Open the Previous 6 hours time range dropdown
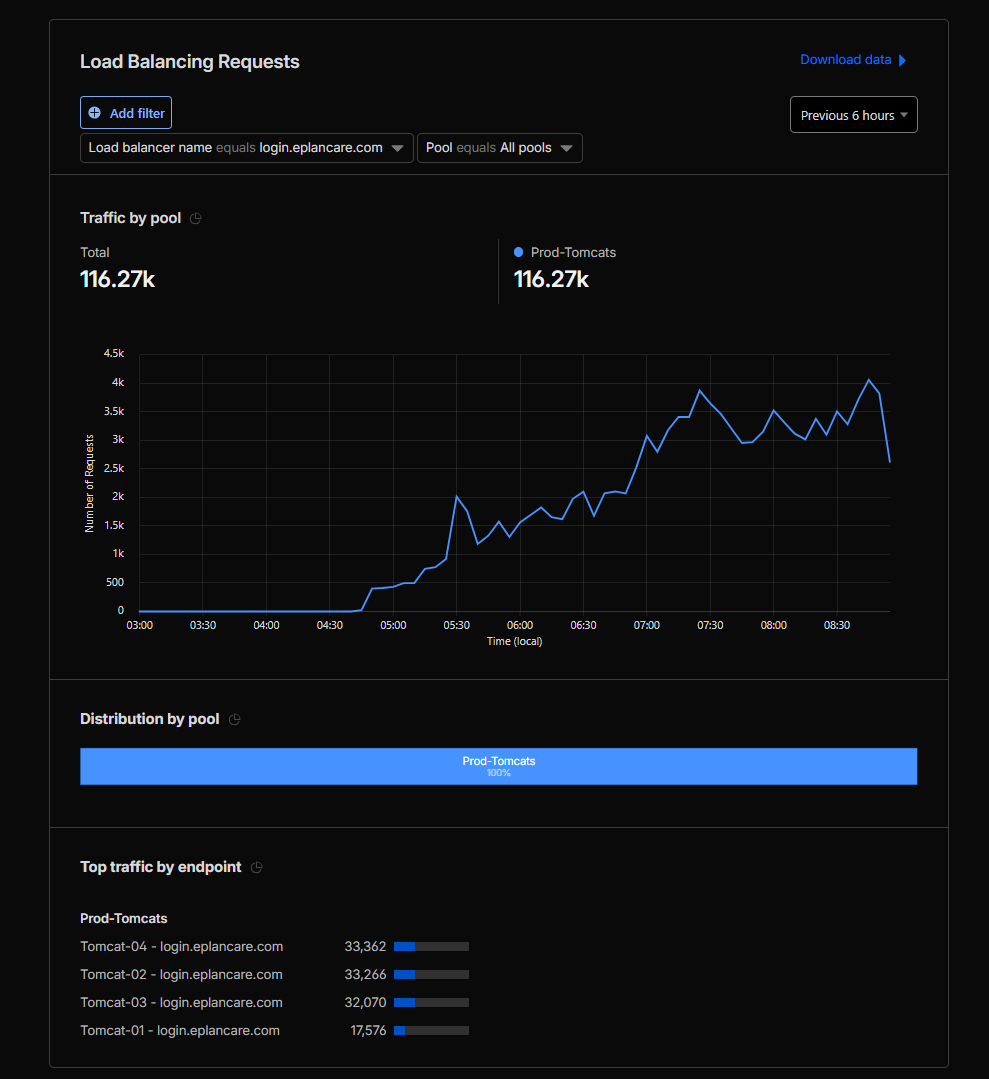The height and width of the screenshot is (1079, 989). click(x=853, y=115)
